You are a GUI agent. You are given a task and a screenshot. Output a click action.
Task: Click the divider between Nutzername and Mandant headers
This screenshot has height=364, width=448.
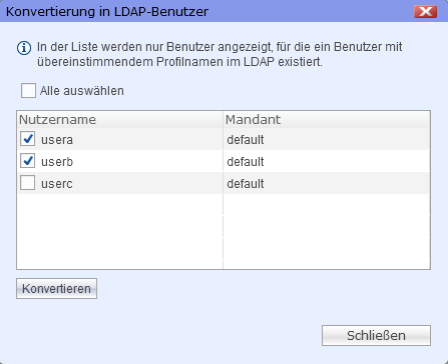coord(223,119)
